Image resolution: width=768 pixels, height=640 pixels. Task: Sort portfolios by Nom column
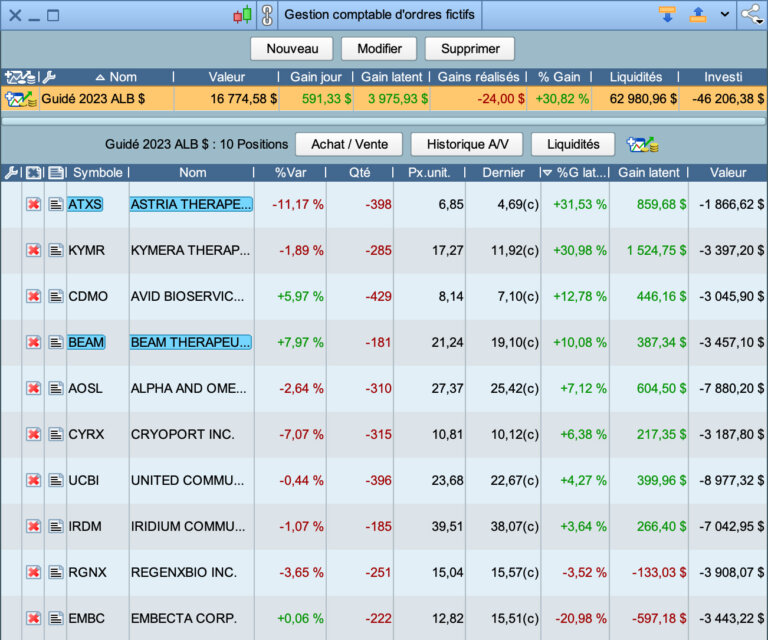click(x=117, y=77)
